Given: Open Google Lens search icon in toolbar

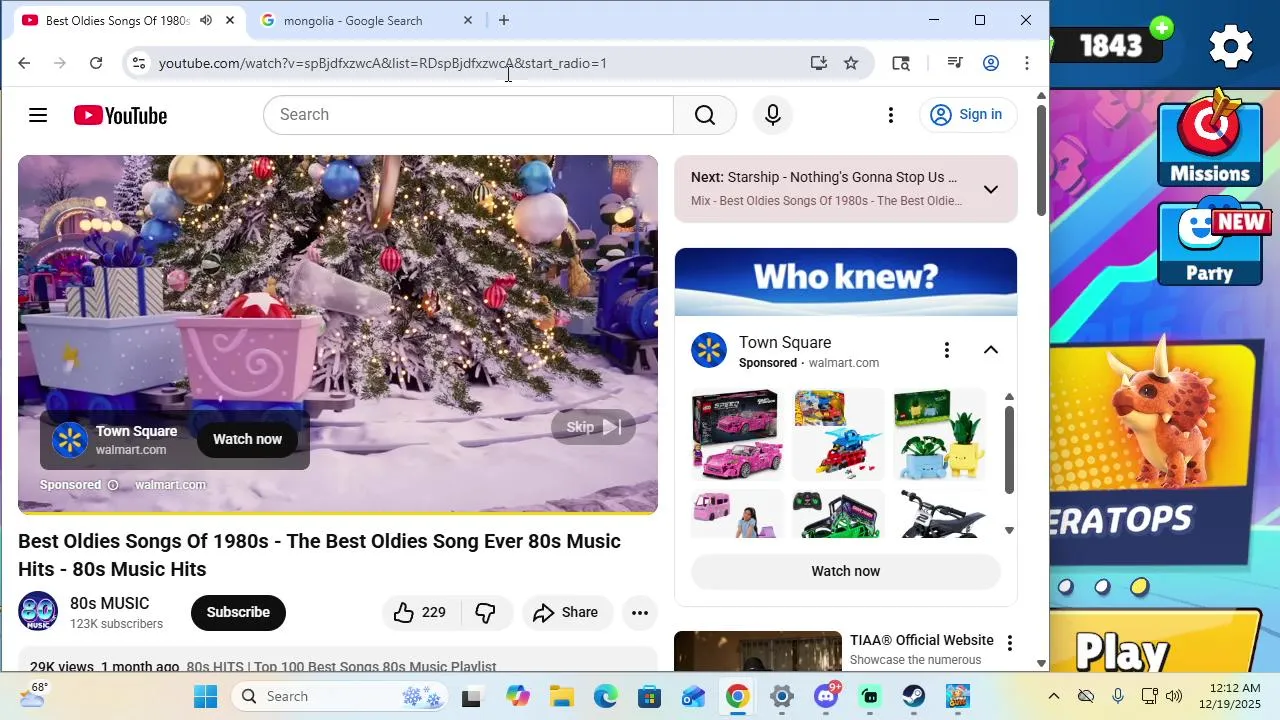Looking at the screenshot, I should point(901,63).
